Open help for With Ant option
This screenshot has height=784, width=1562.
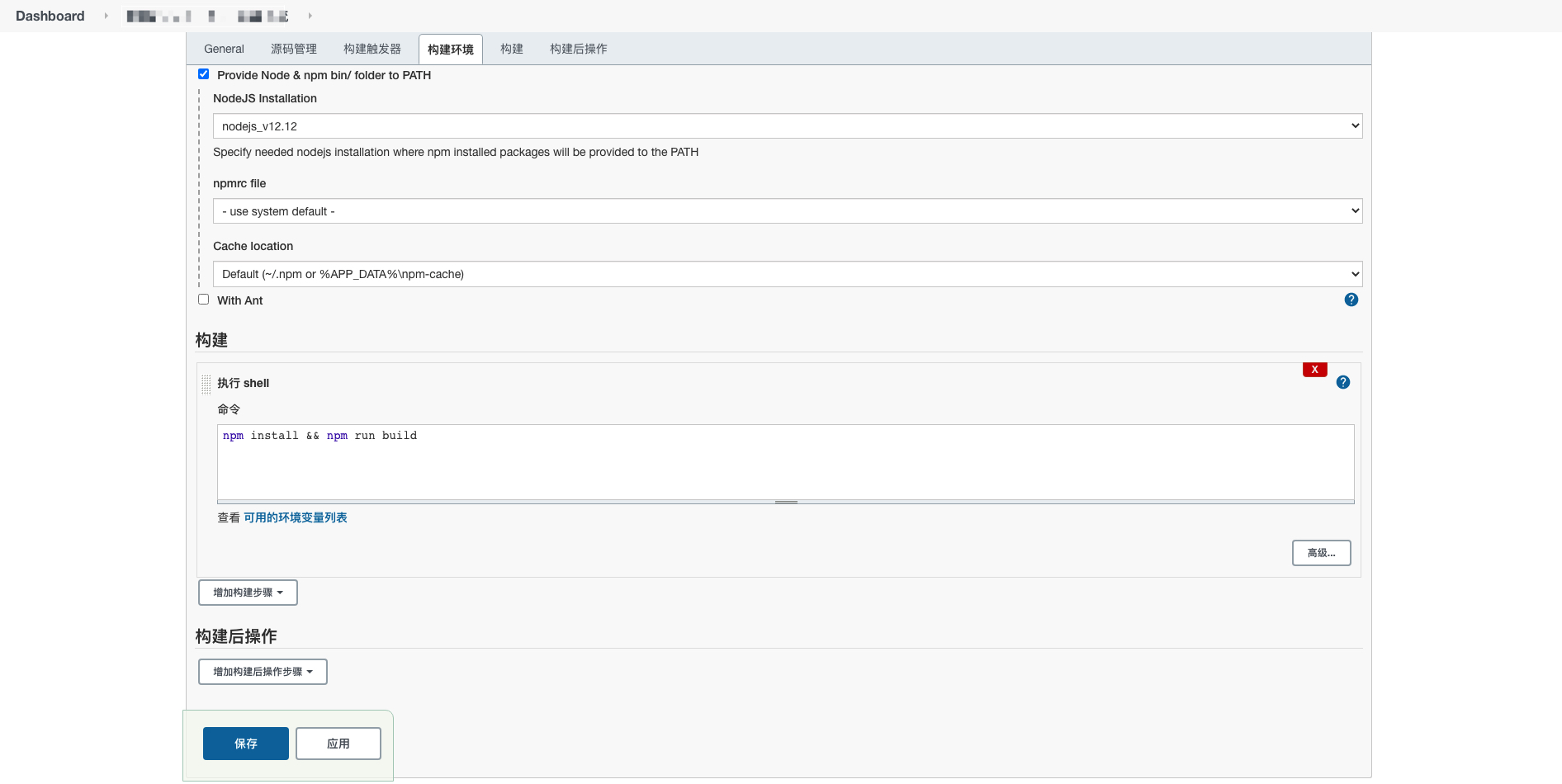(x=1351, y=300)
